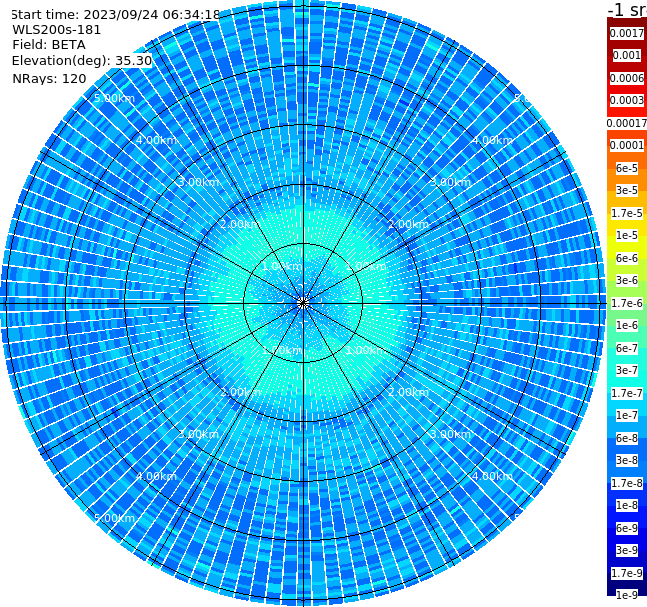Click the 1e-6 colorbar label
The image size is (647, 607).
(x=627, y=325)
